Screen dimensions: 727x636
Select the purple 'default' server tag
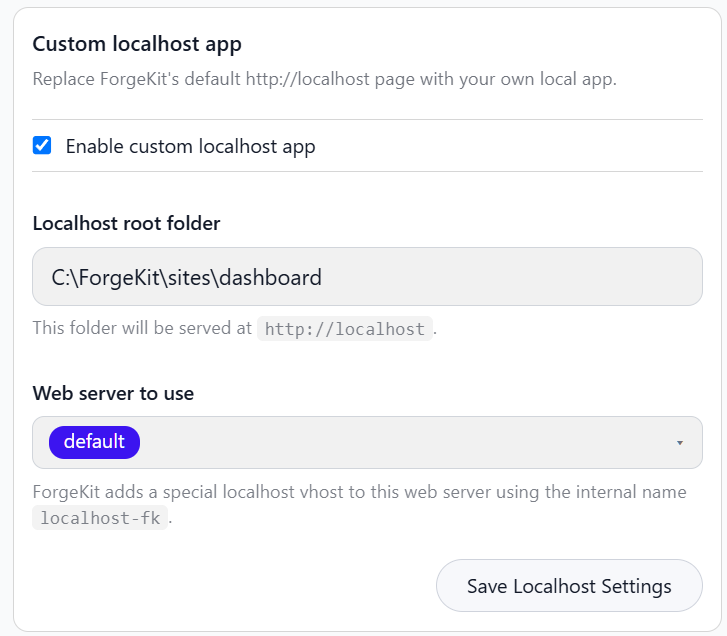coord(94,442)
